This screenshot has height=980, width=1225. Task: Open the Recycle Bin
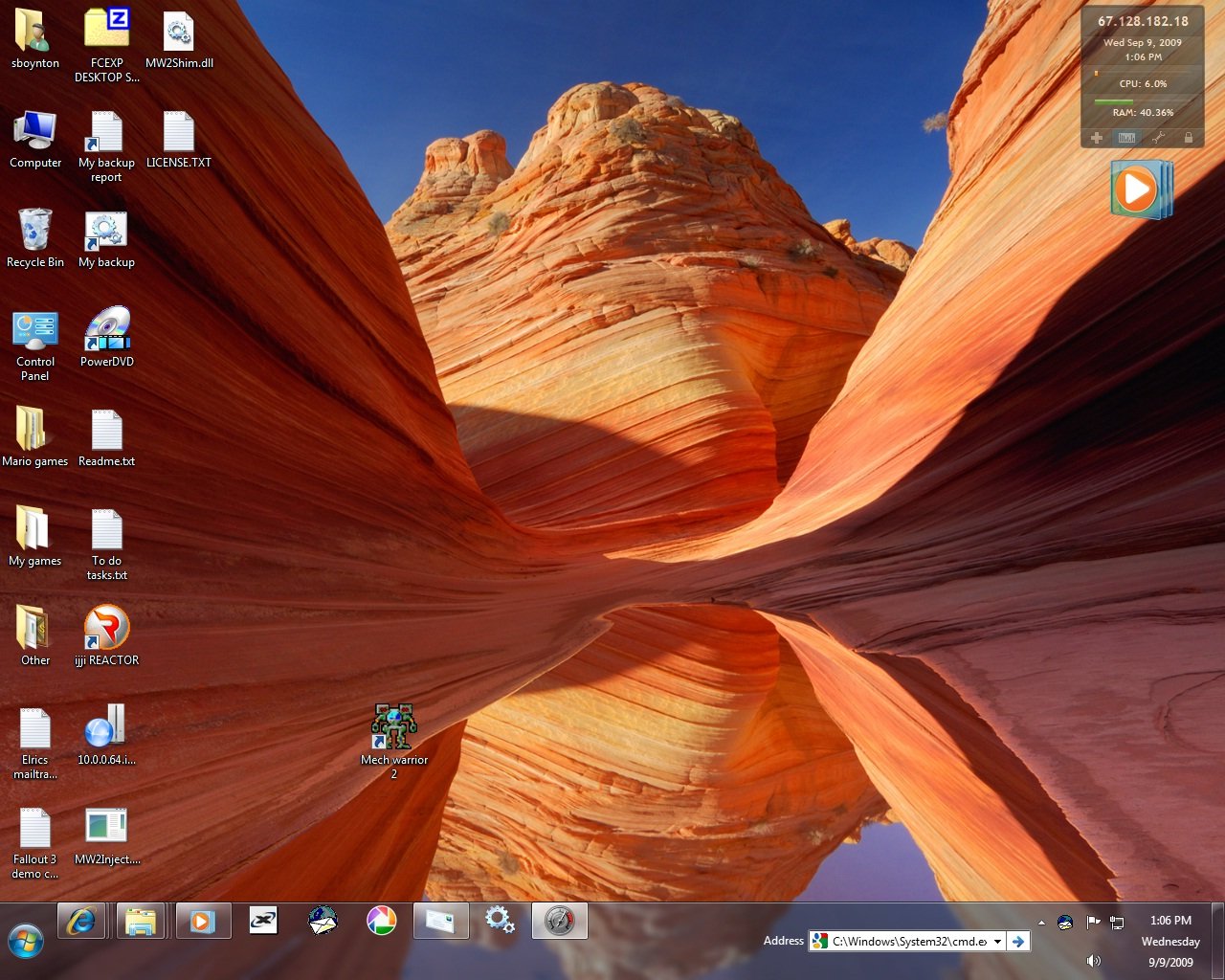click(x=35, y=230)
